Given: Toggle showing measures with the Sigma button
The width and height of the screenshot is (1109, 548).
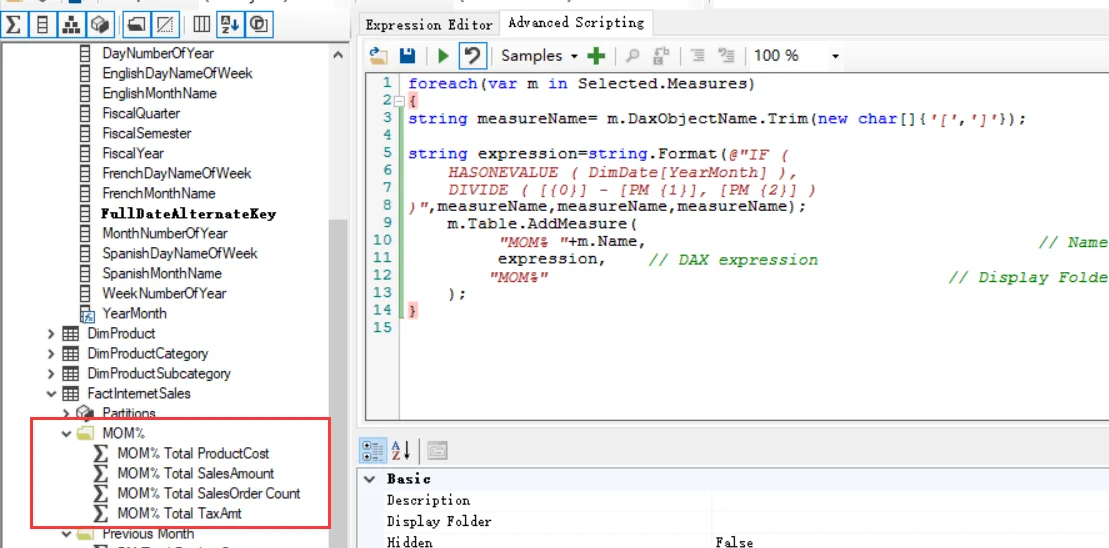Looking at the screenshot, I should 13,25.
